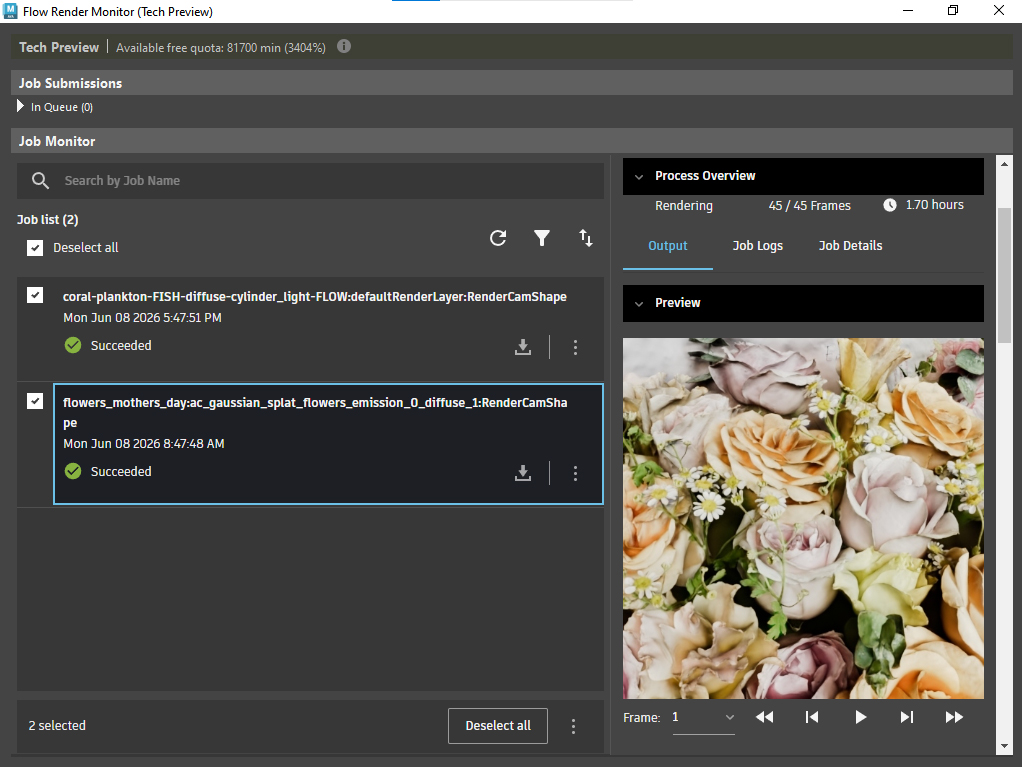Collapse the Process Overview section

[x=639, y=177]
